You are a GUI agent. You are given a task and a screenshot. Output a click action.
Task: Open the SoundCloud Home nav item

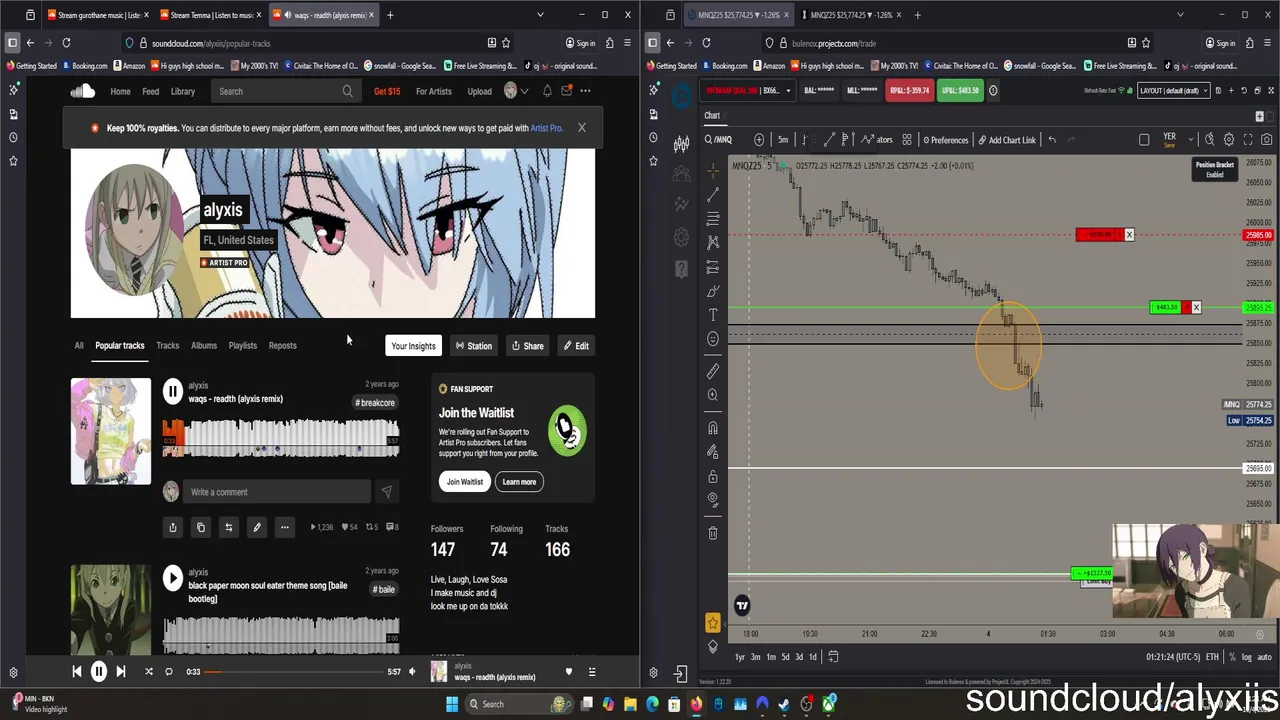coord(120,91)
